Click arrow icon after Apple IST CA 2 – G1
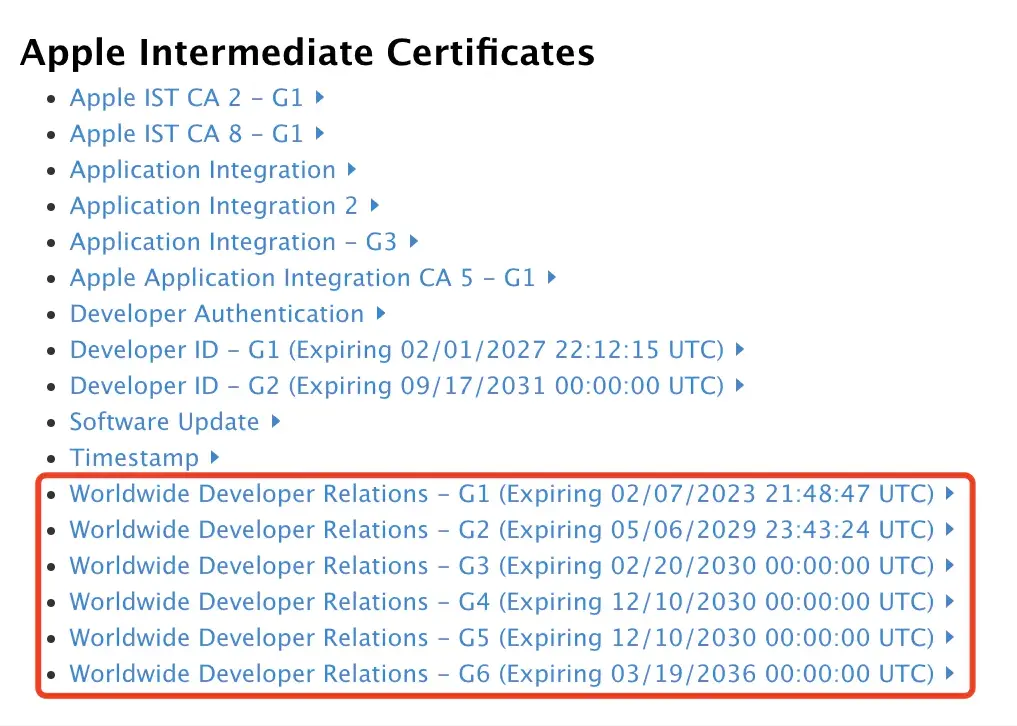Screen dimensions: 1017x726 pyautogui.click(x=319, y=97)
